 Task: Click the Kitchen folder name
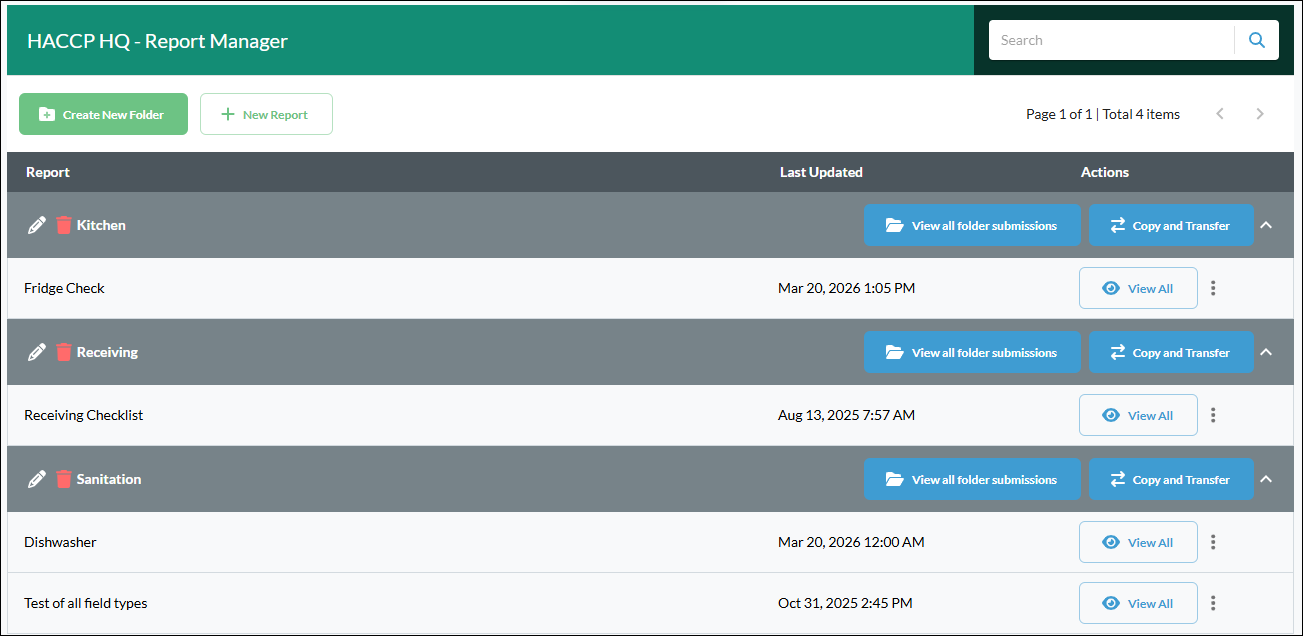pyautogui.click(x=101, y=225)
